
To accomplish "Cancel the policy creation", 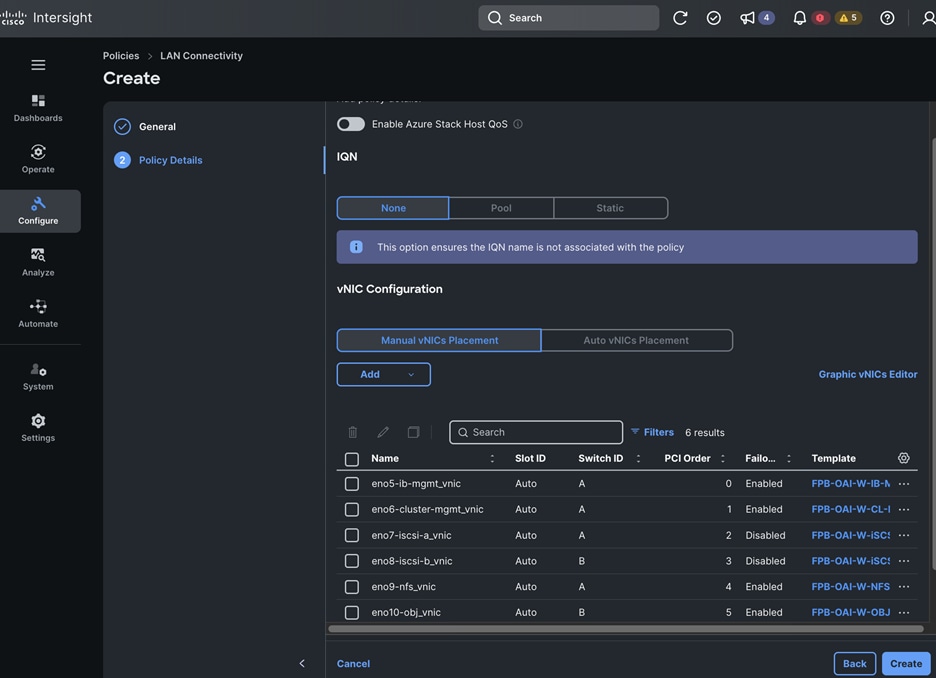I will tap(353, 664).
